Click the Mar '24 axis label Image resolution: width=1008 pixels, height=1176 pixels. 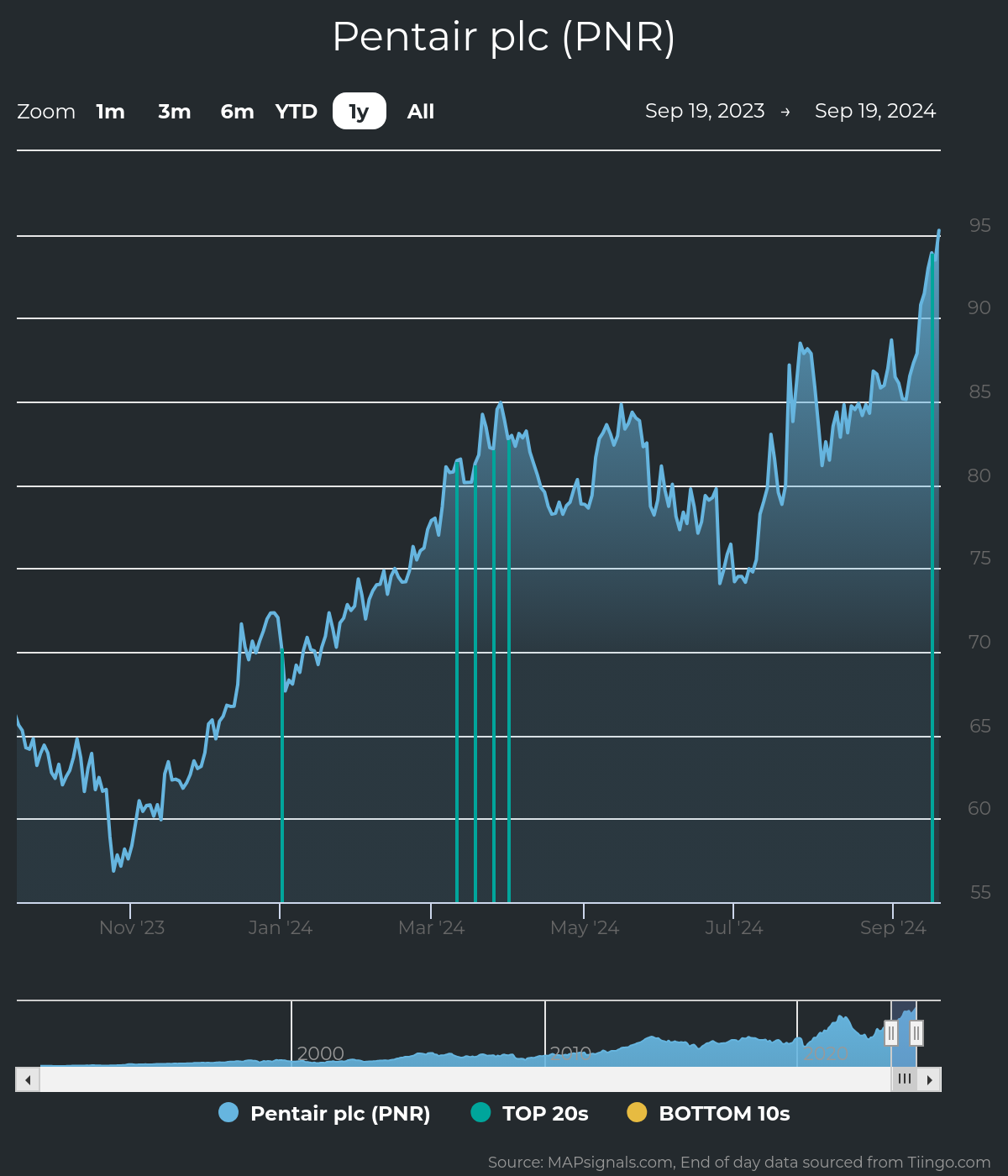(x=432, y=927)
